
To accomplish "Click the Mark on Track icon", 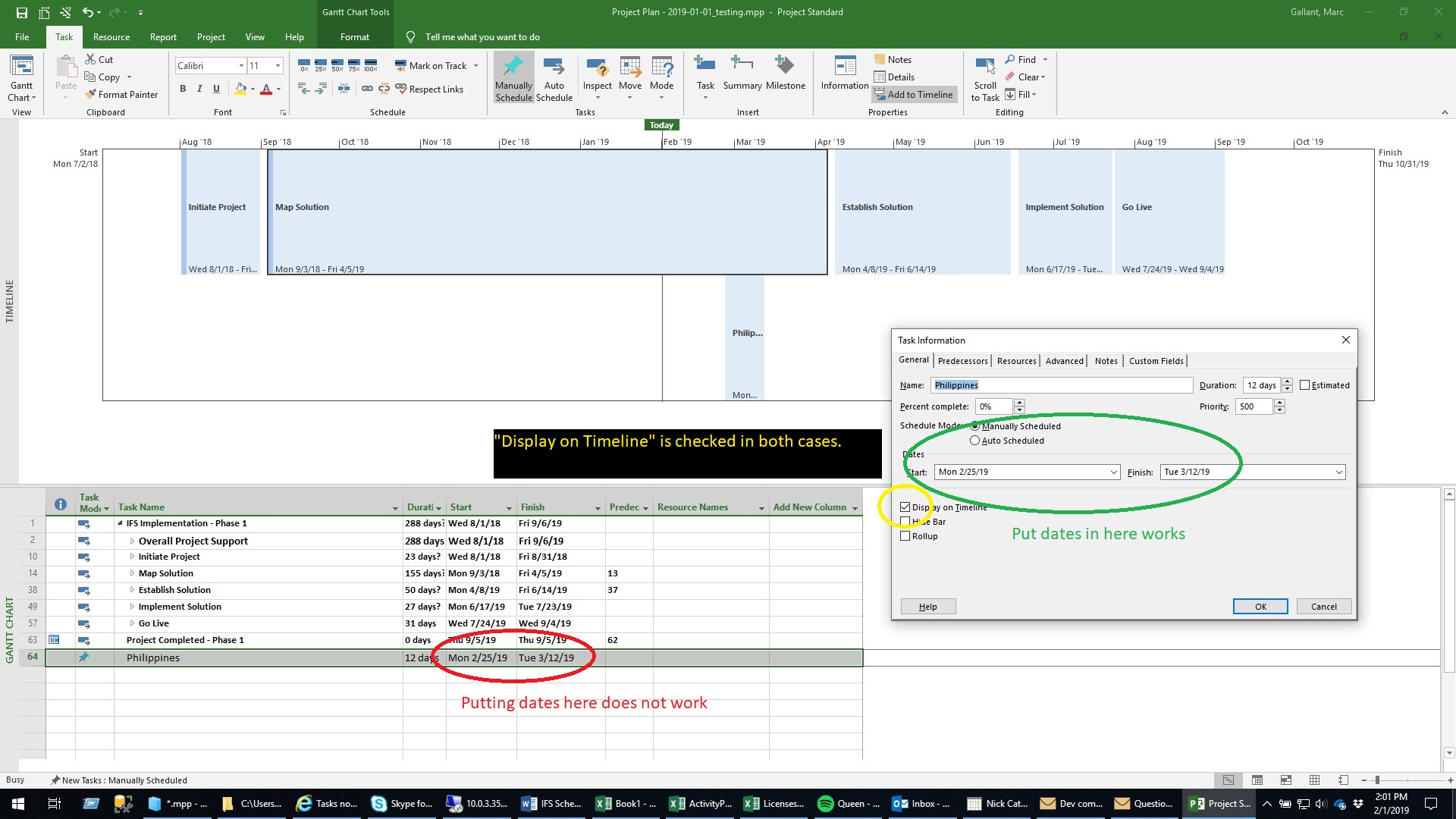I will [x=401, y=66].
